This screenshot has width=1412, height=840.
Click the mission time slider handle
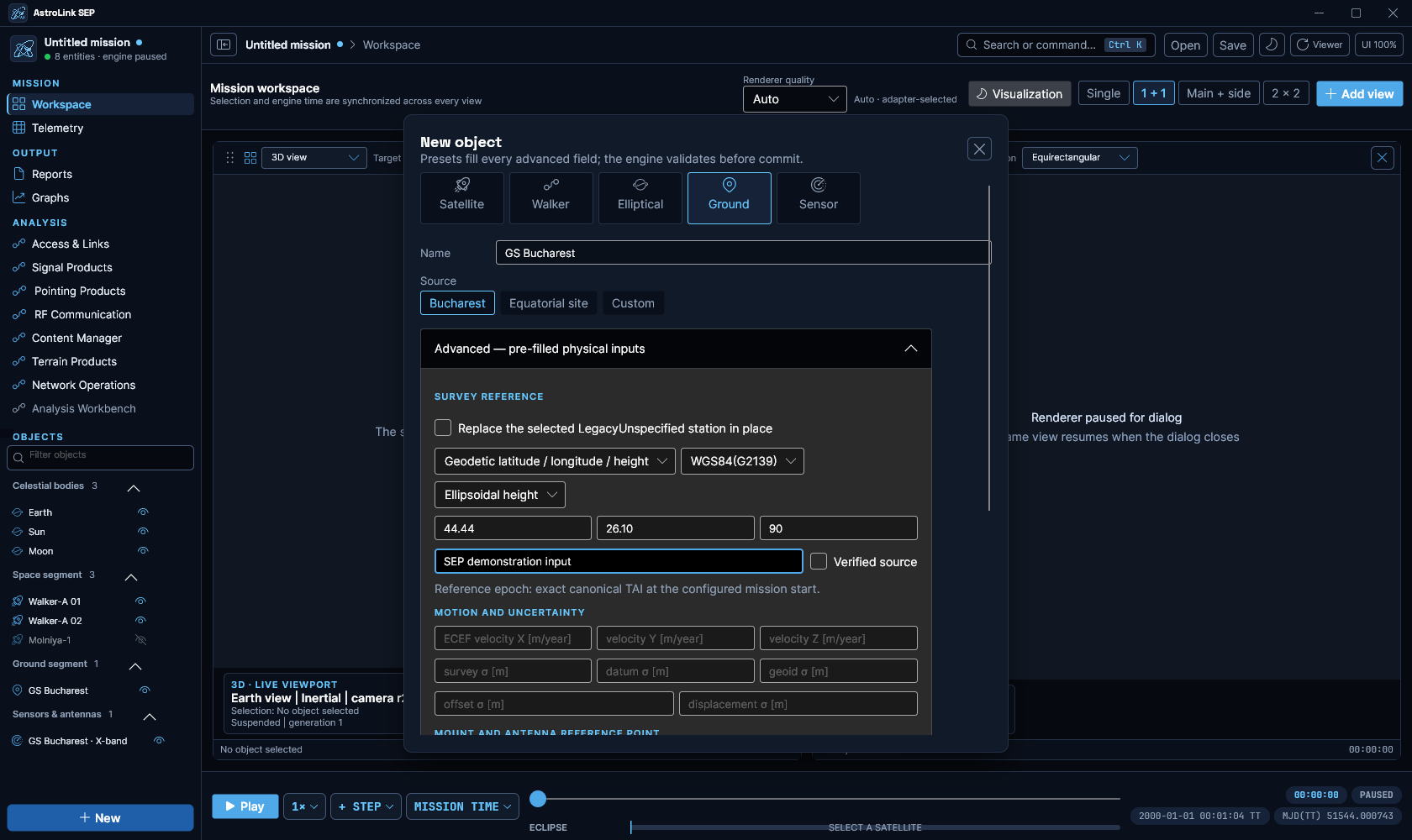[538, 799]
